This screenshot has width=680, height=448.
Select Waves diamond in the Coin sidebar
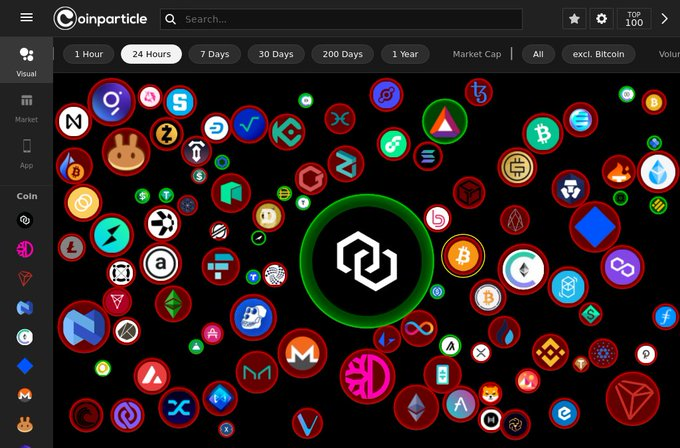[x=25, y=366]
